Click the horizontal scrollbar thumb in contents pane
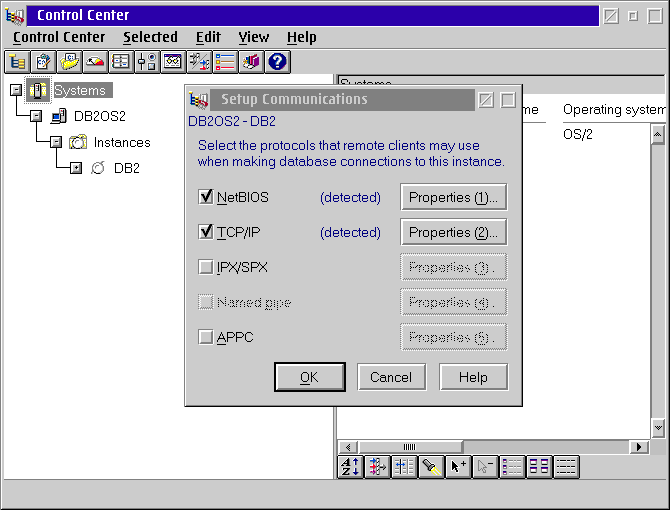Image resolution: width=670 pixels, height=510 pixels. click(410, 447)
